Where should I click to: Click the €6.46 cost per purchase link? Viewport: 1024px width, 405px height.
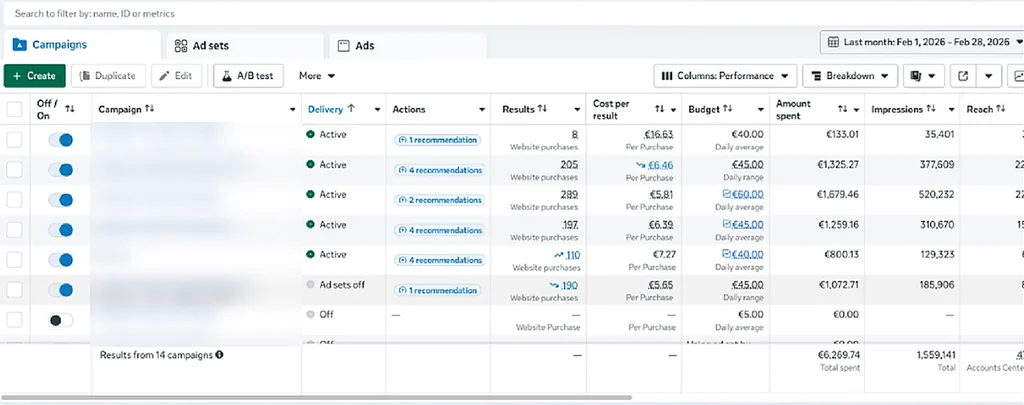[x=660, y=165]
